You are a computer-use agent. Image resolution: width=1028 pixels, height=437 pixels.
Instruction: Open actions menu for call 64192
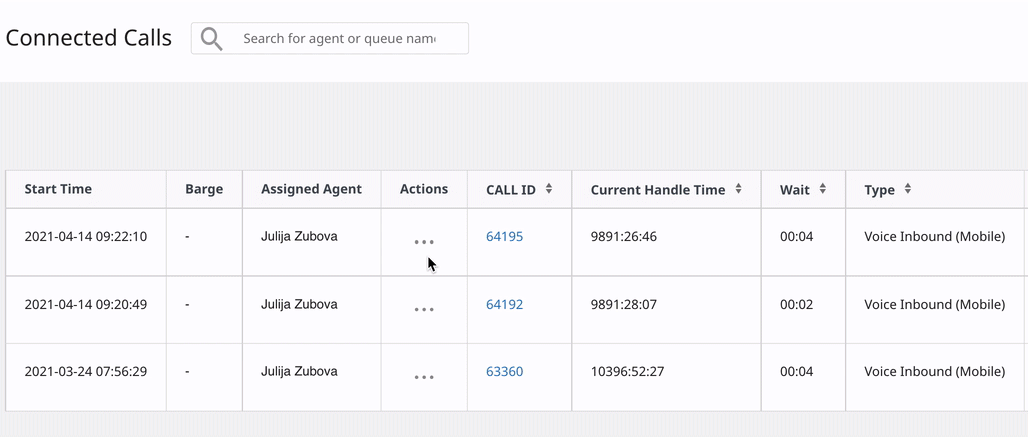point(424,310)
